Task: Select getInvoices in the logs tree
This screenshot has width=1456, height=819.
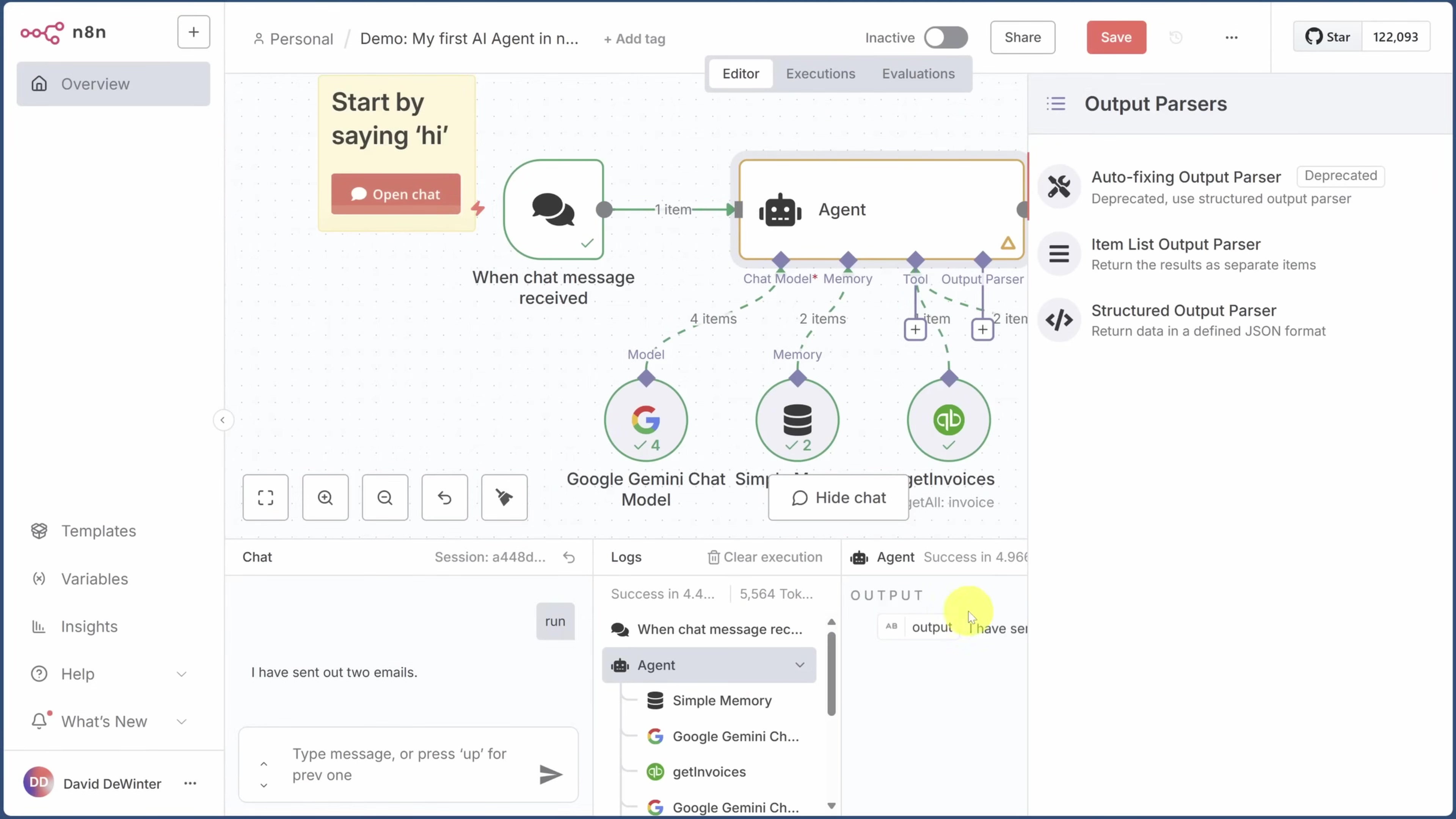Action: 709,772
